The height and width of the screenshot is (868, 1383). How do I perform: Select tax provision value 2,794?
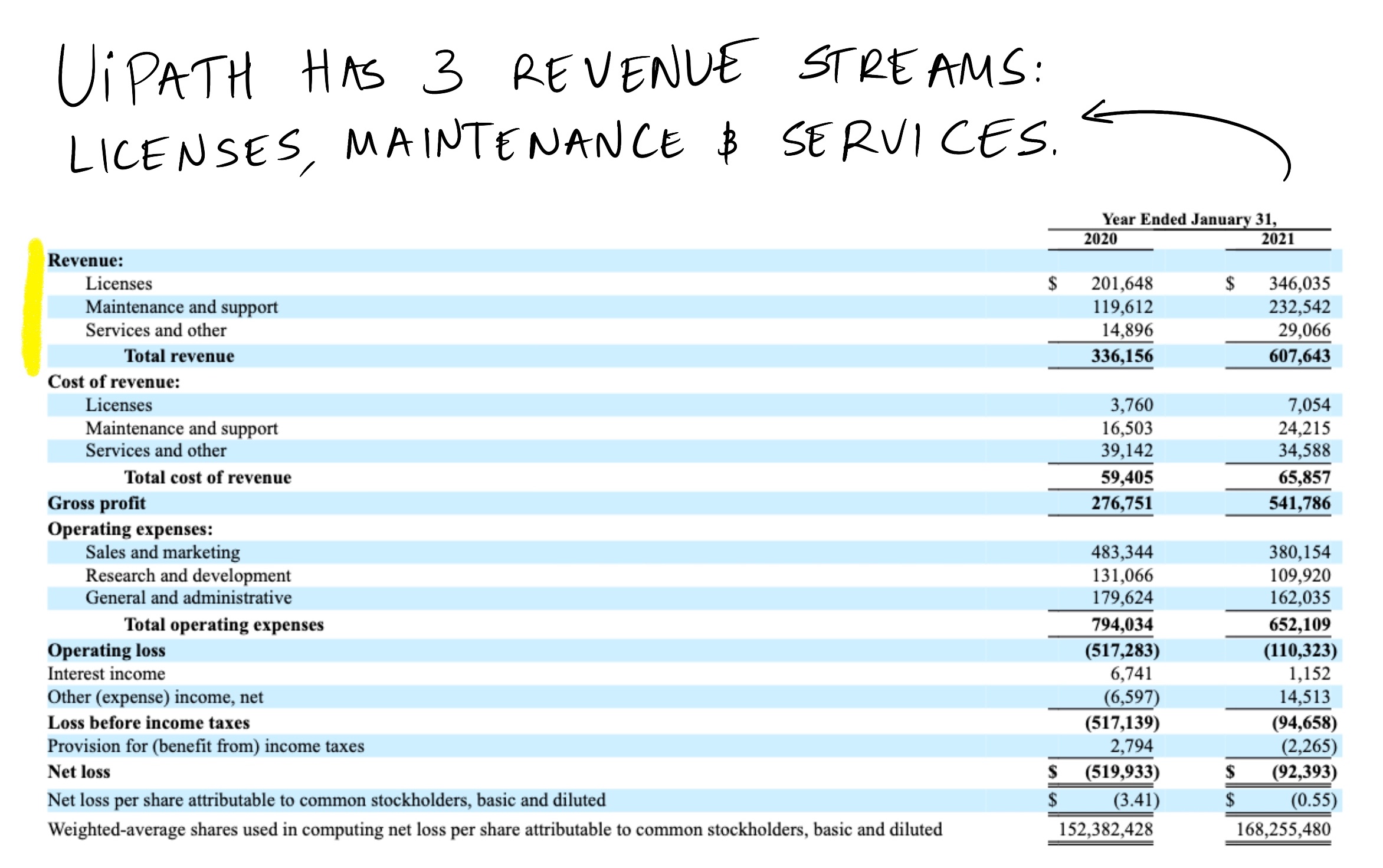[1132, 746]
